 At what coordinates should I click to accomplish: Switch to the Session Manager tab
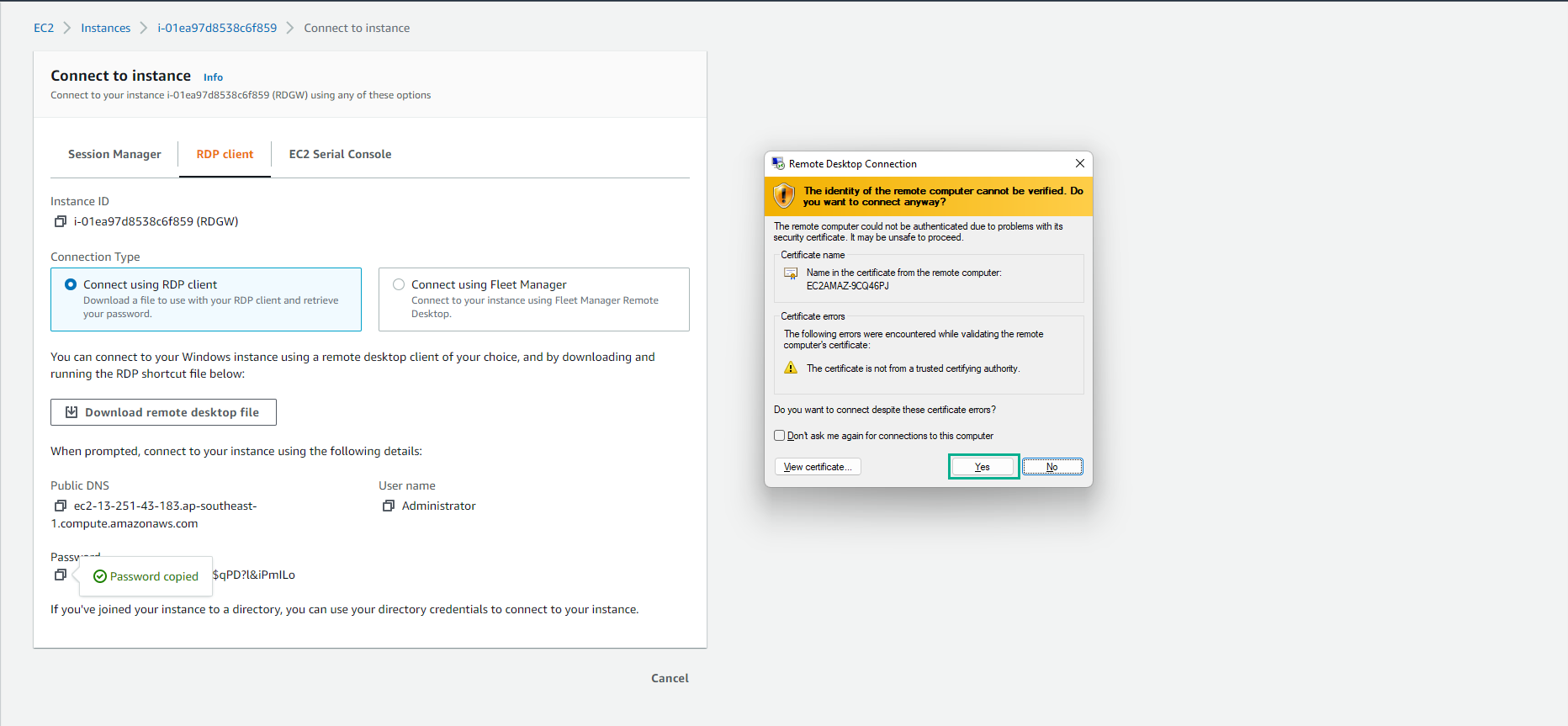114,154
